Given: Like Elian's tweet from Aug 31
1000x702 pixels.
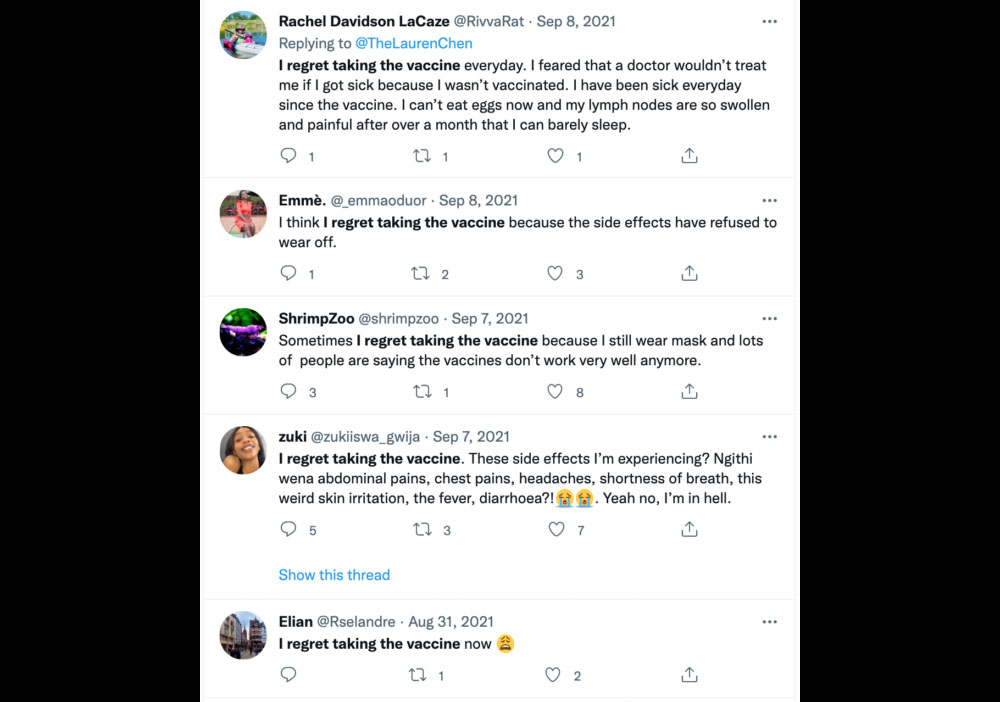Looking at the screenshot, I should point(553,675).
